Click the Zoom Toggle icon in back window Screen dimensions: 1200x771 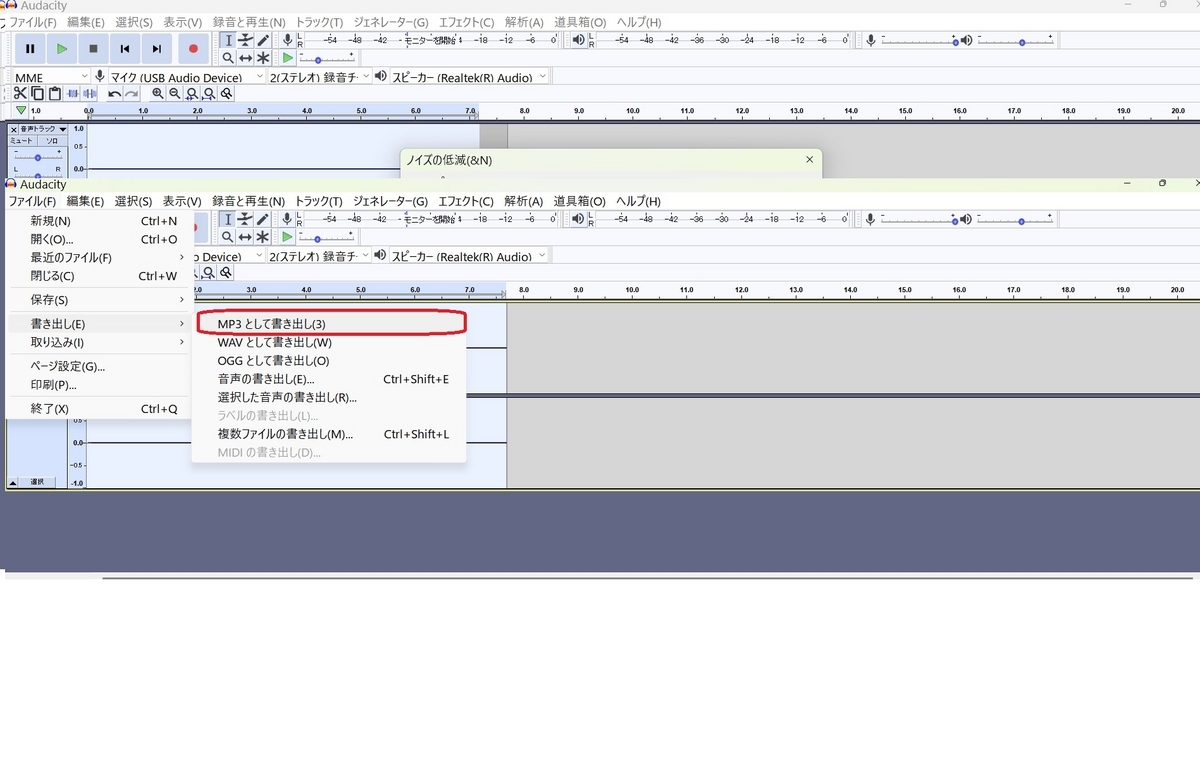coord(227,94)
